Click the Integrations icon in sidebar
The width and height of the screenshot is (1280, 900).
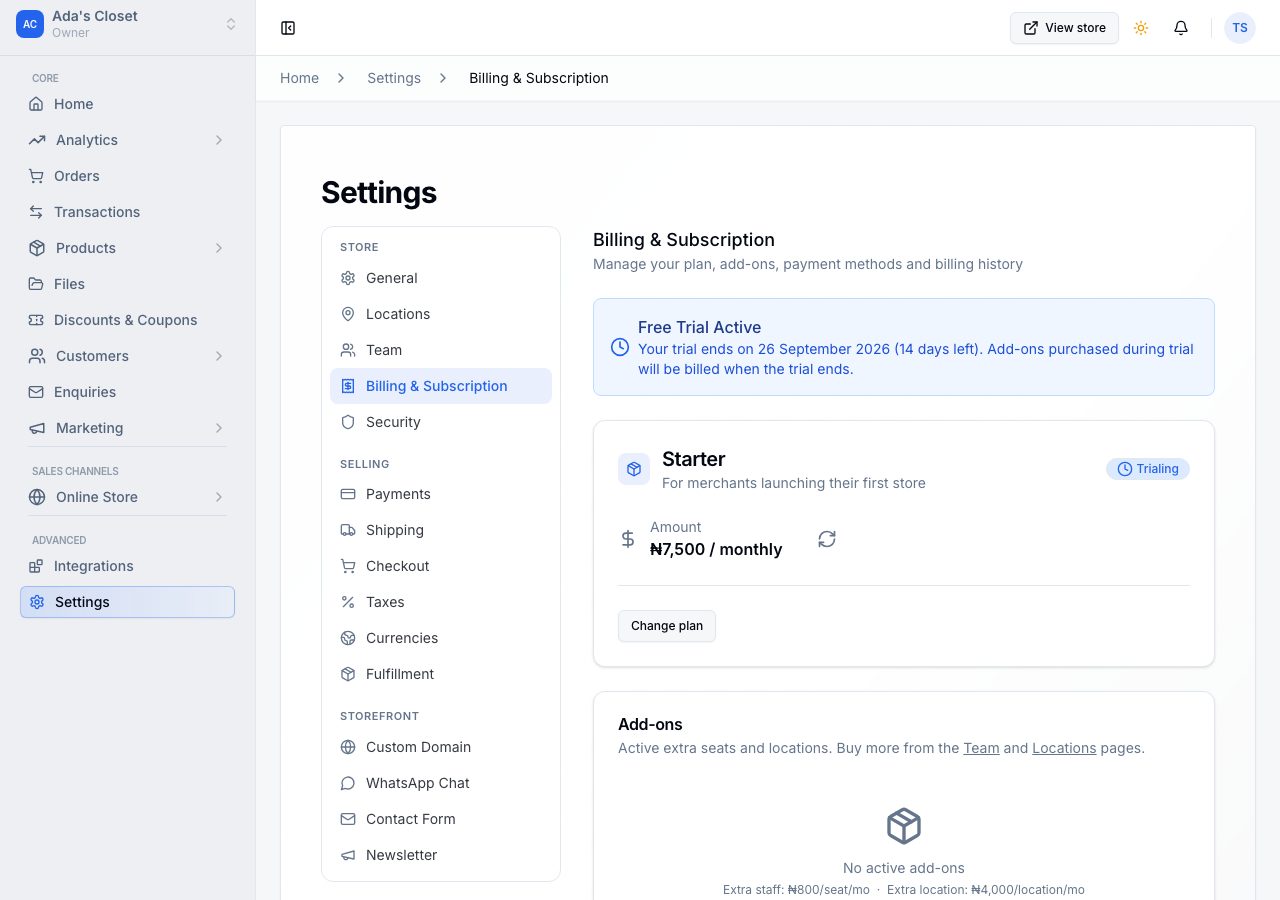(x=36, y=566)
